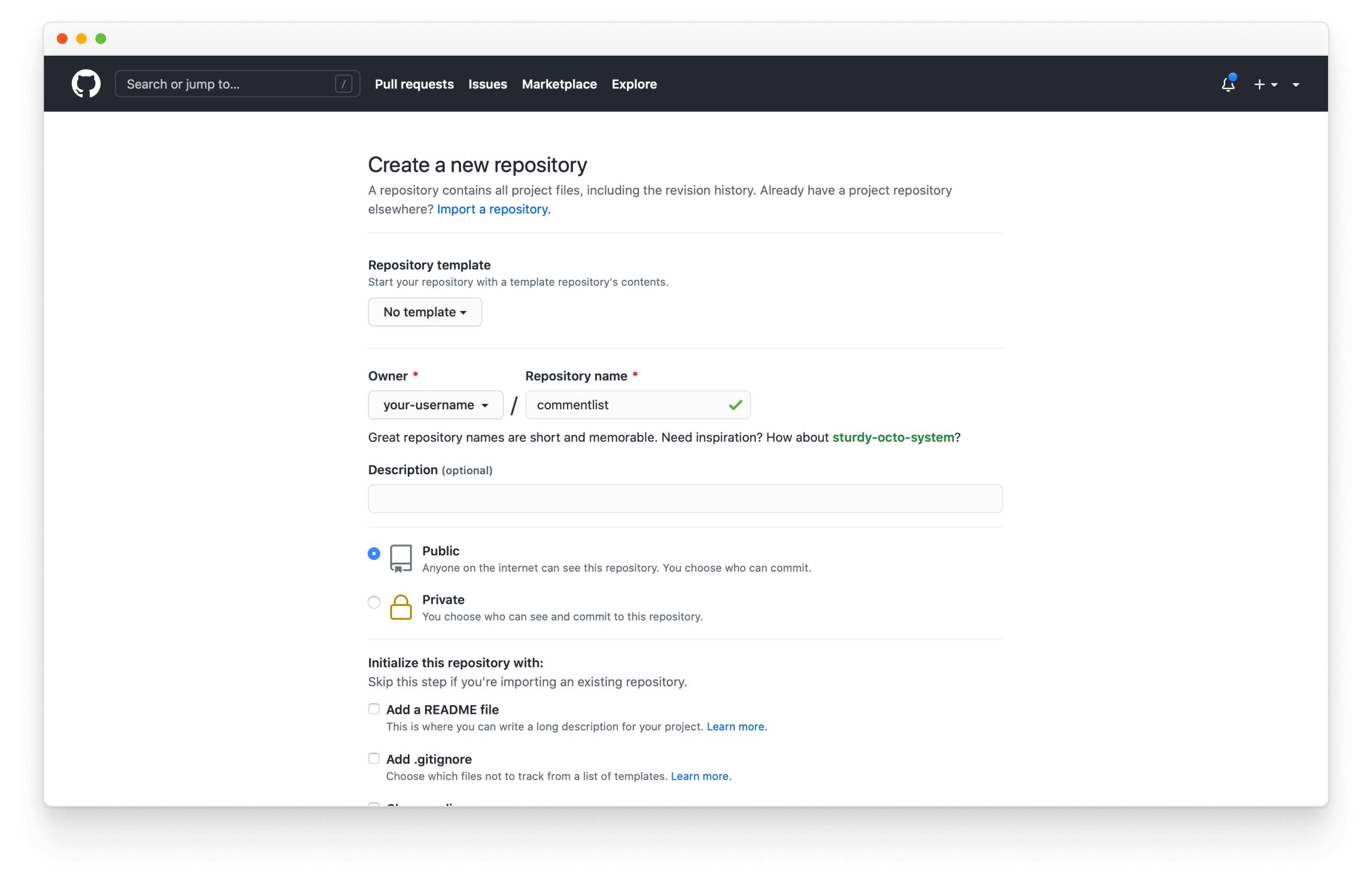Enable the Add a README file checkbox
This screenshot has height=882, width=1372.
pyautogui.click(x=374, y=710)
